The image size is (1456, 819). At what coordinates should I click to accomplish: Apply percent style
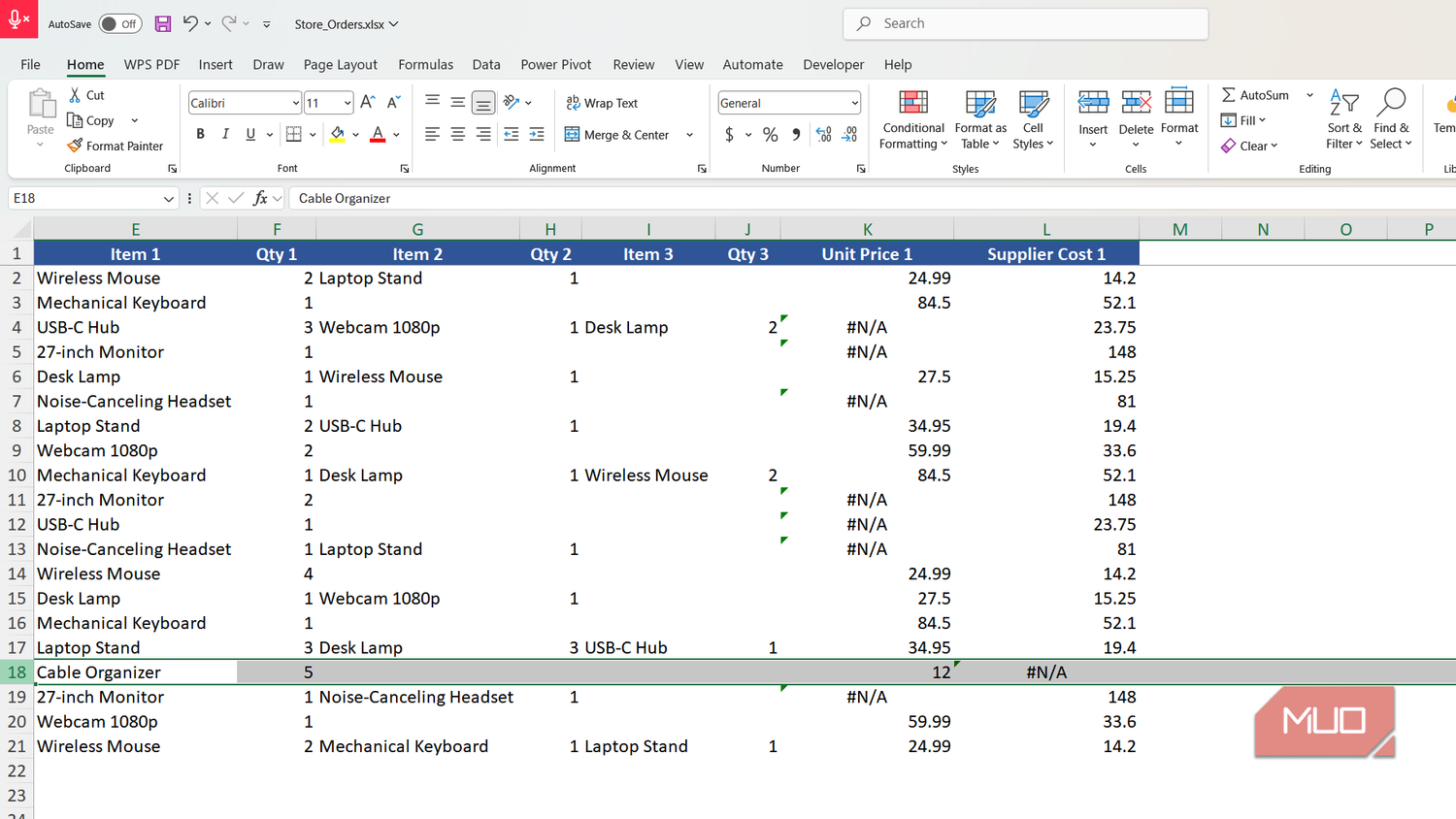coord(771,135)
